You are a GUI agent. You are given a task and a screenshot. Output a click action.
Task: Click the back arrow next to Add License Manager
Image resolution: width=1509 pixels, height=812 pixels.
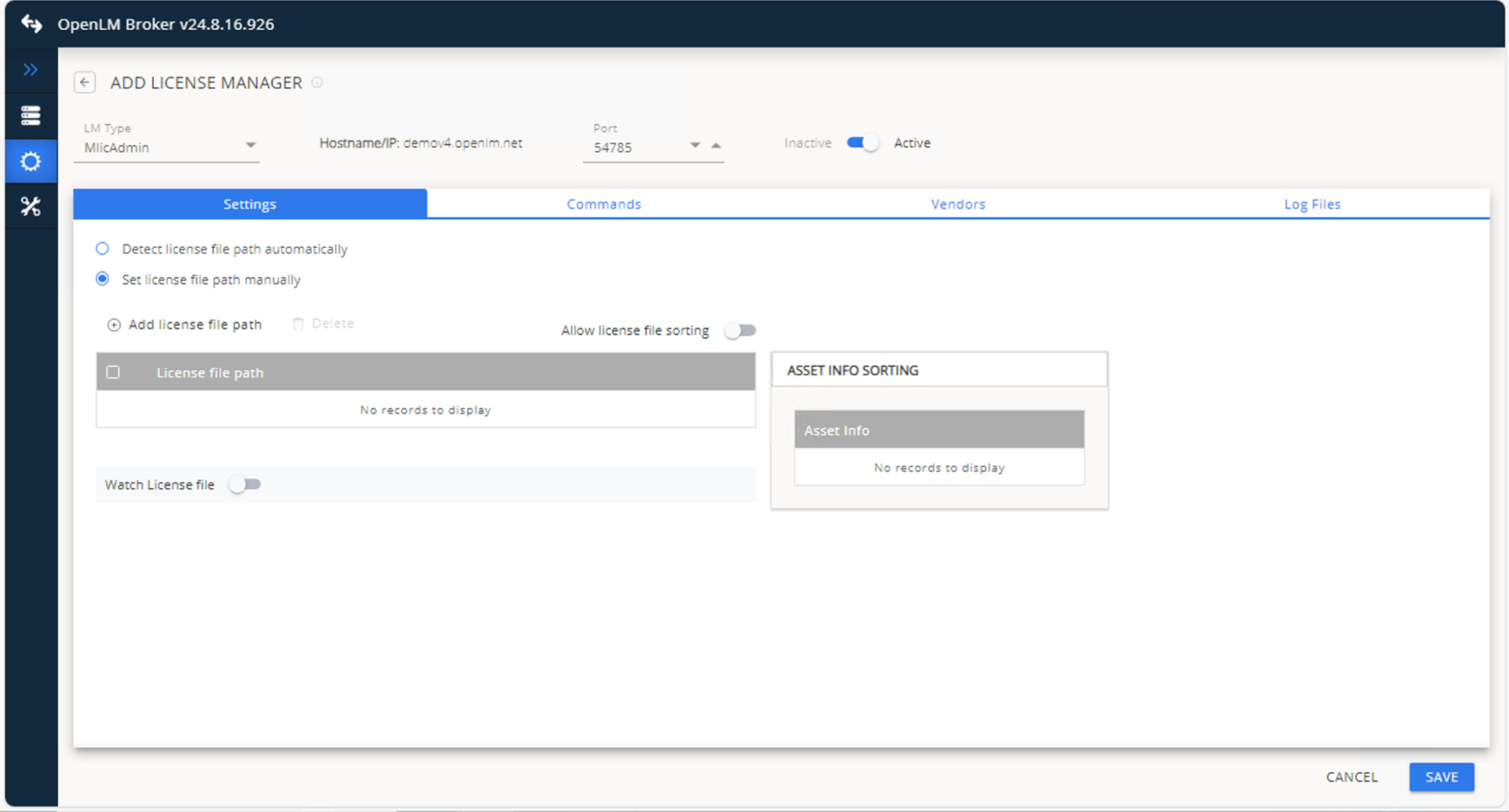pos(85,82)
